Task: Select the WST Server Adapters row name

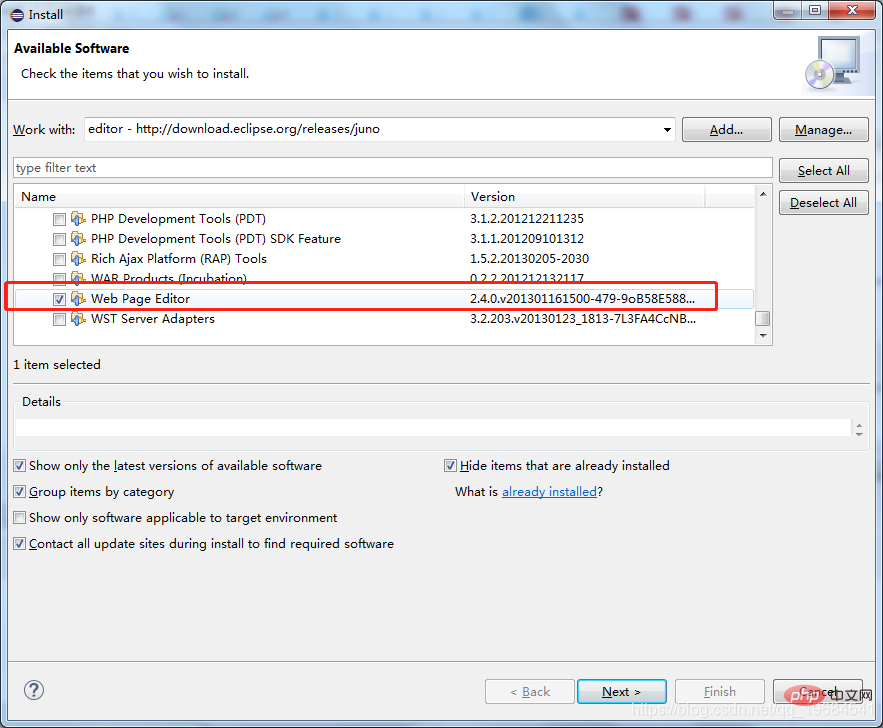Action: [153, 319]
